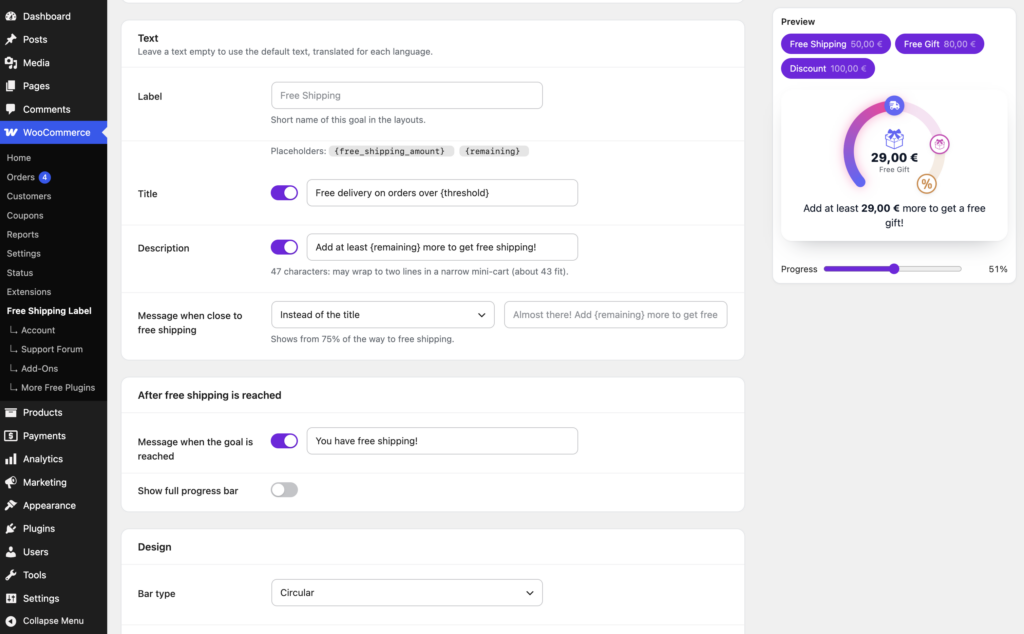Click the Plugins plug icon

click(x=10, y=528)
